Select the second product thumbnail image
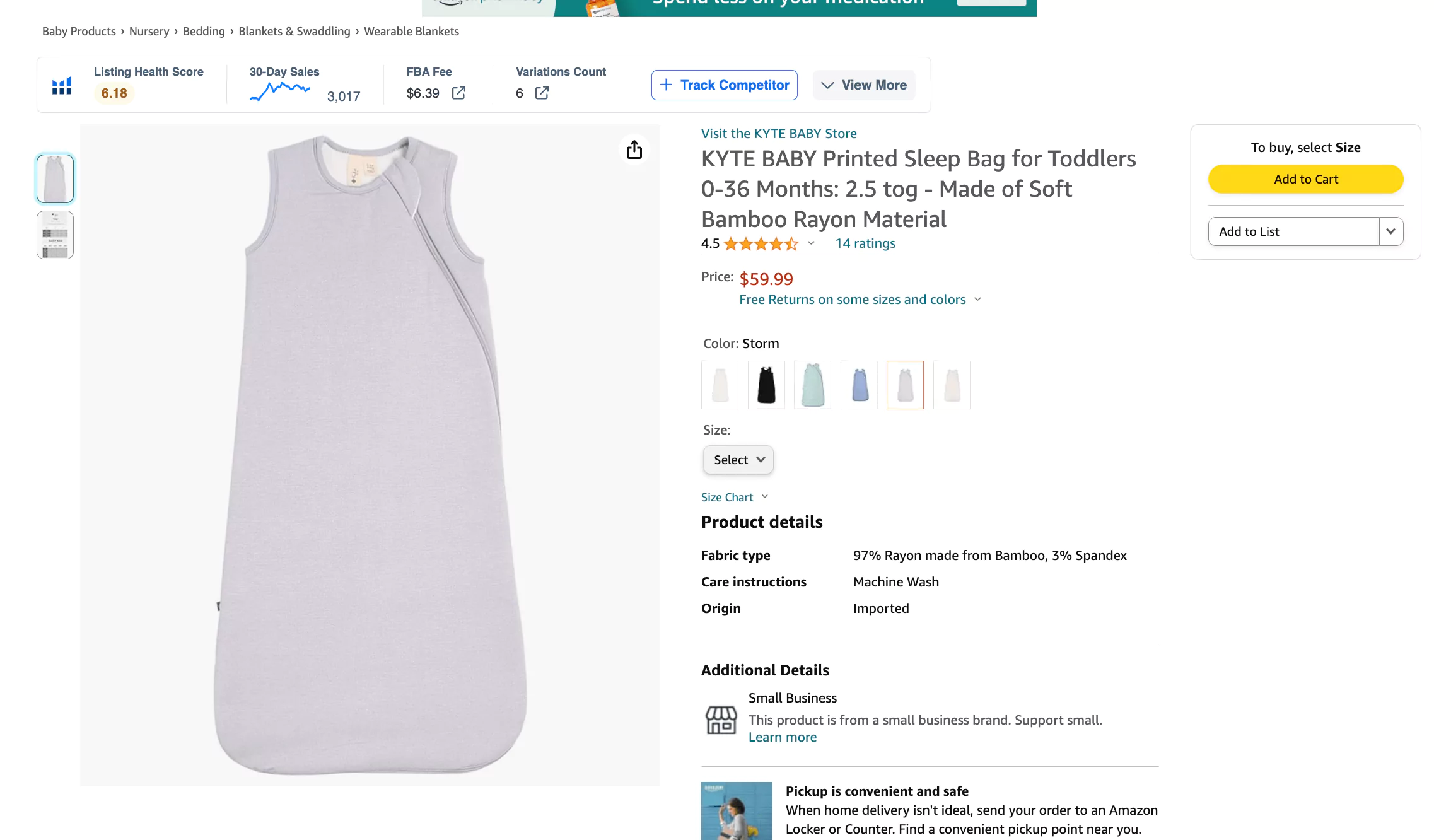Viewport: 1434px width, 840px height. (x=55, y=235)
